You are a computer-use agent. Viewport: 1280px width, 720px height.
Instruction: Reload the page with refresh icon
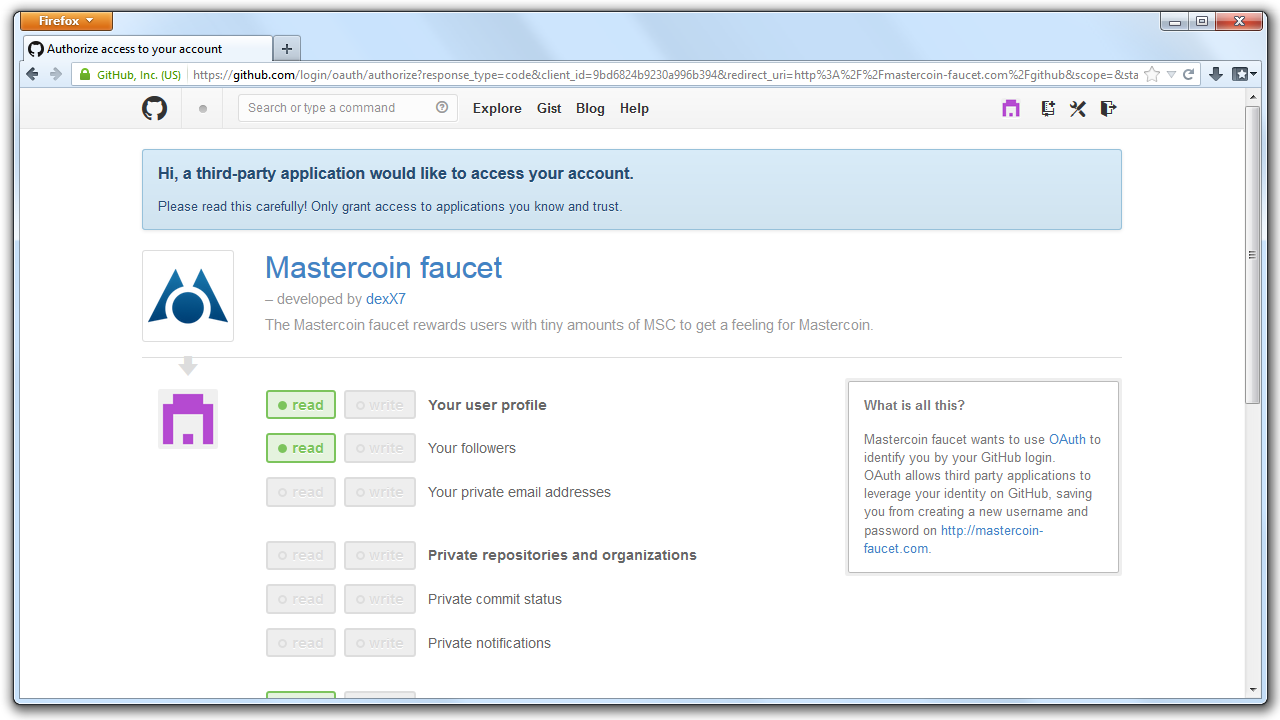pos(1189,74)
